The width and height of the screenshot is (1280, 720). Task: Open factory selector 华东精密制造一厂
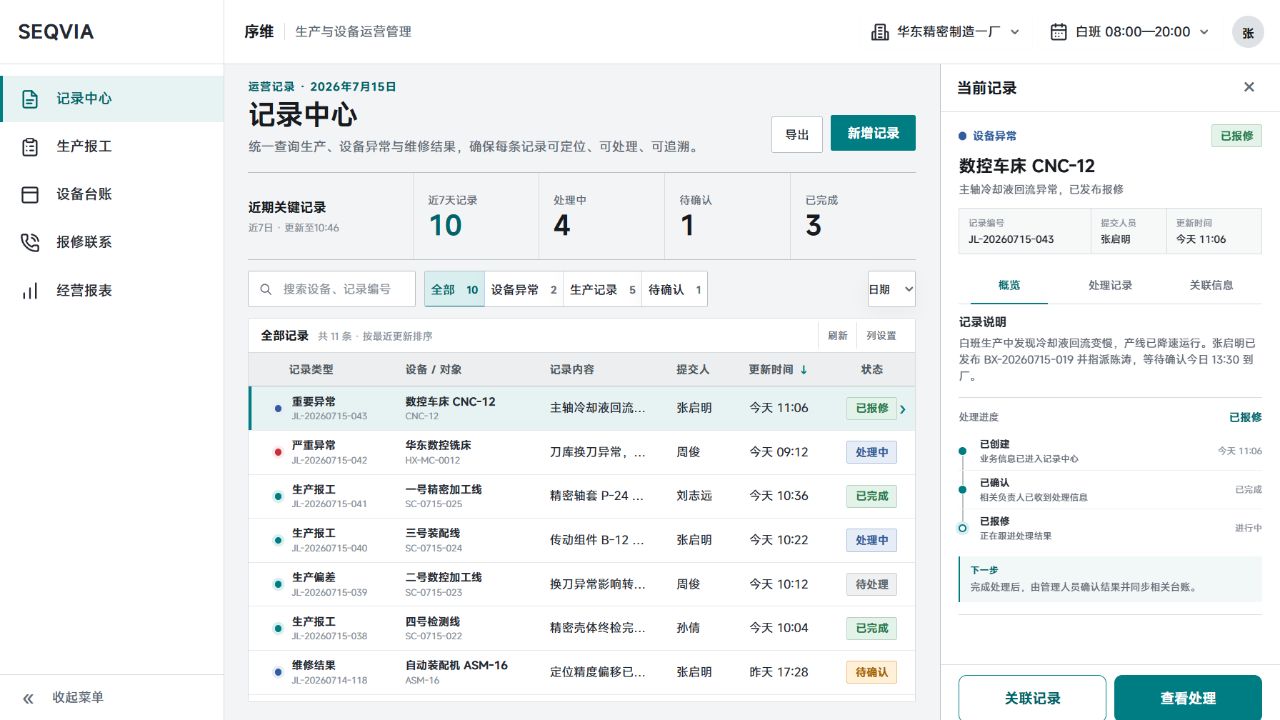tap(945, 32)
